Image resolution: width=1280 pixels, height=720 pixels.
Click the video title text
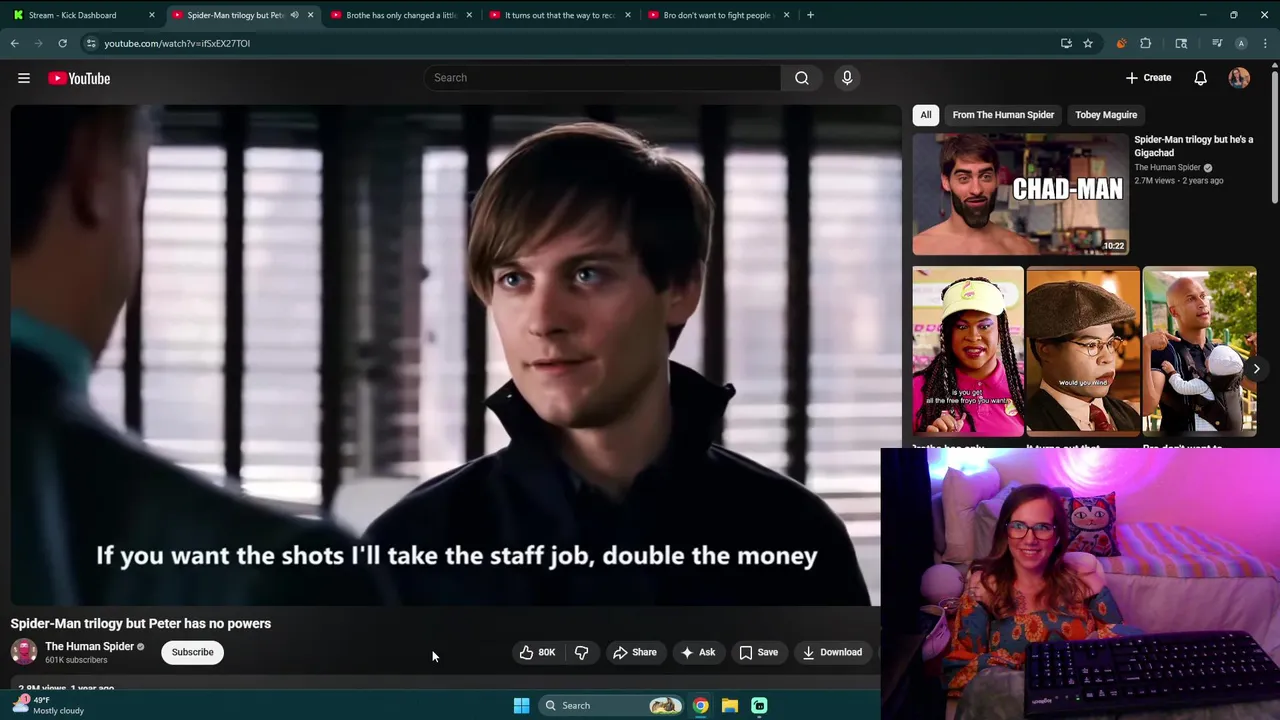[x=141, y=623]
